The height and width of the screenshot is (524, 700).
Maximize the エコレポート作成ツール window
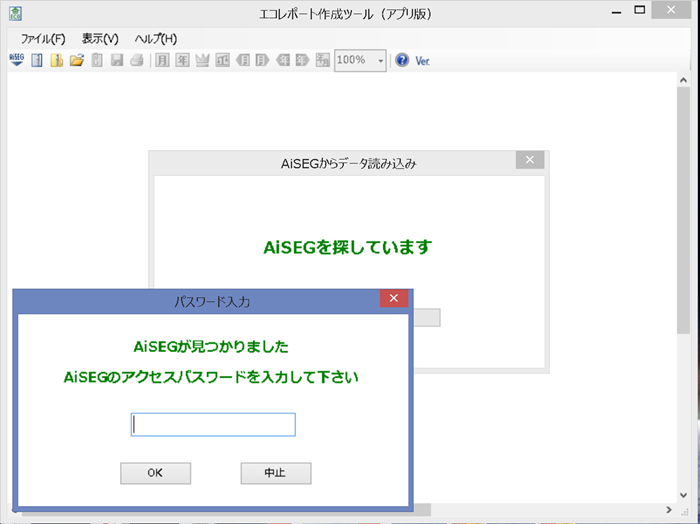[x=640, y=10]
